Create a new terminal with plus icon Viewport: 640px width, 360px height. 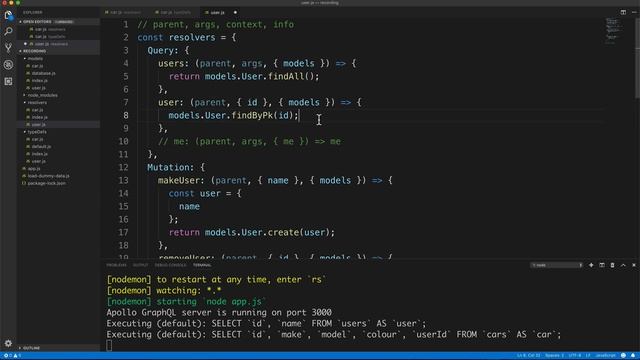(591, 265)
